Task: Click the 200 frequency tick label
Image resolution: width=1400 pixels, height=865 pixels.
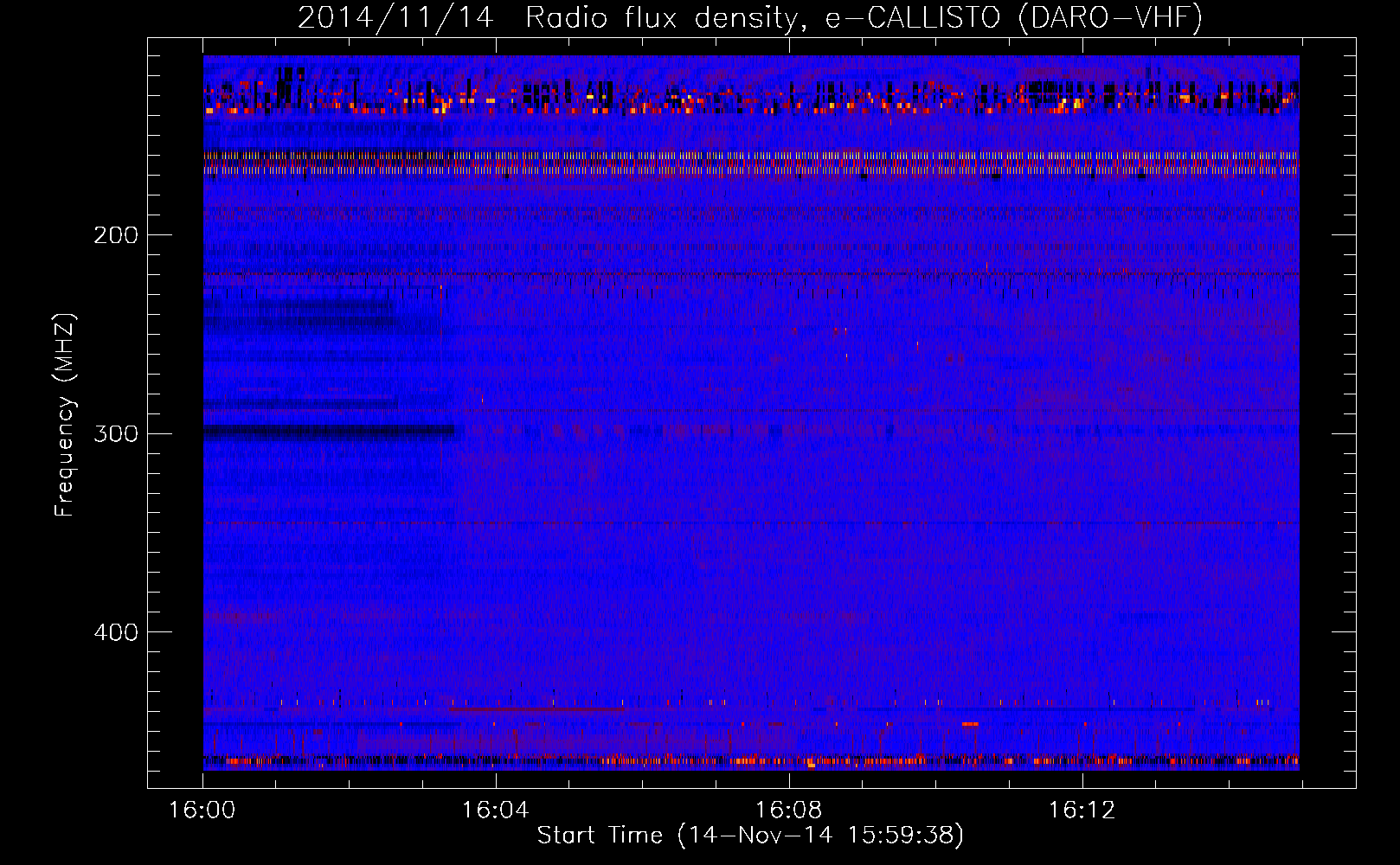Action: [x=116, y=235]
